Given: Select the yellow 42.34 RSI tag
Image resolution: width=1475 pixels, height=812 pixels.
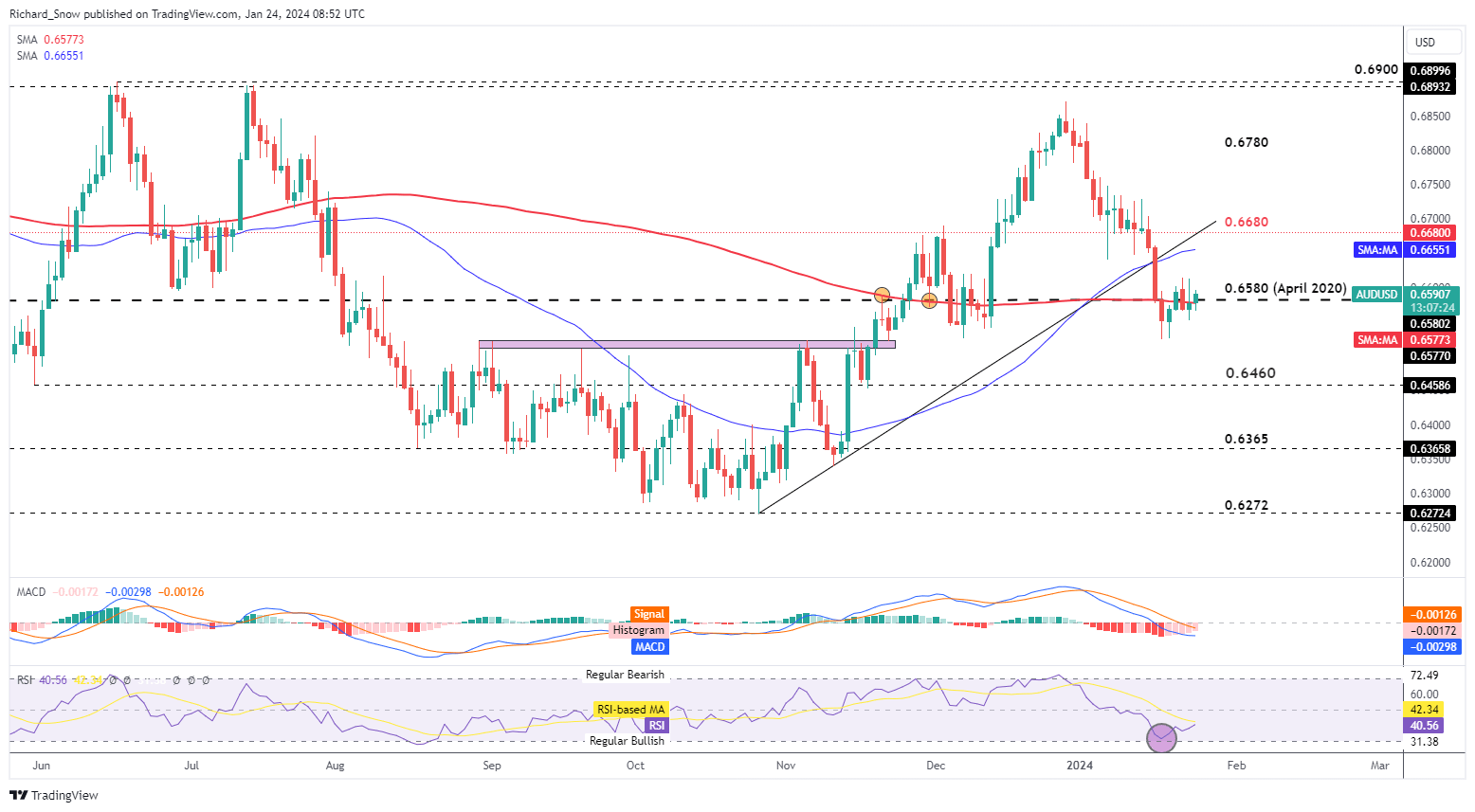Looking at the screenshot, I should (x=1425, y=710).
